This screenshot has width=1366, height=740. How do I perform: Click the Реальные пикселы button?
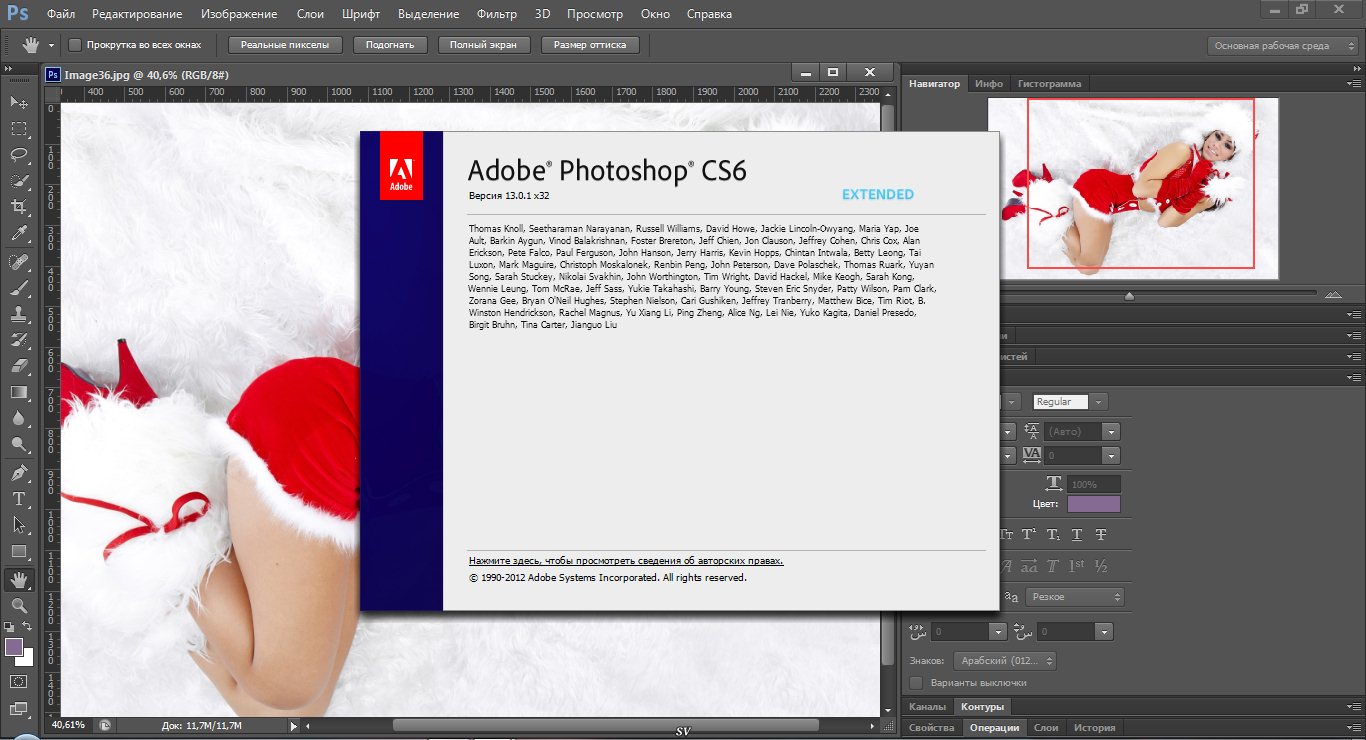(x=285, y=45)
